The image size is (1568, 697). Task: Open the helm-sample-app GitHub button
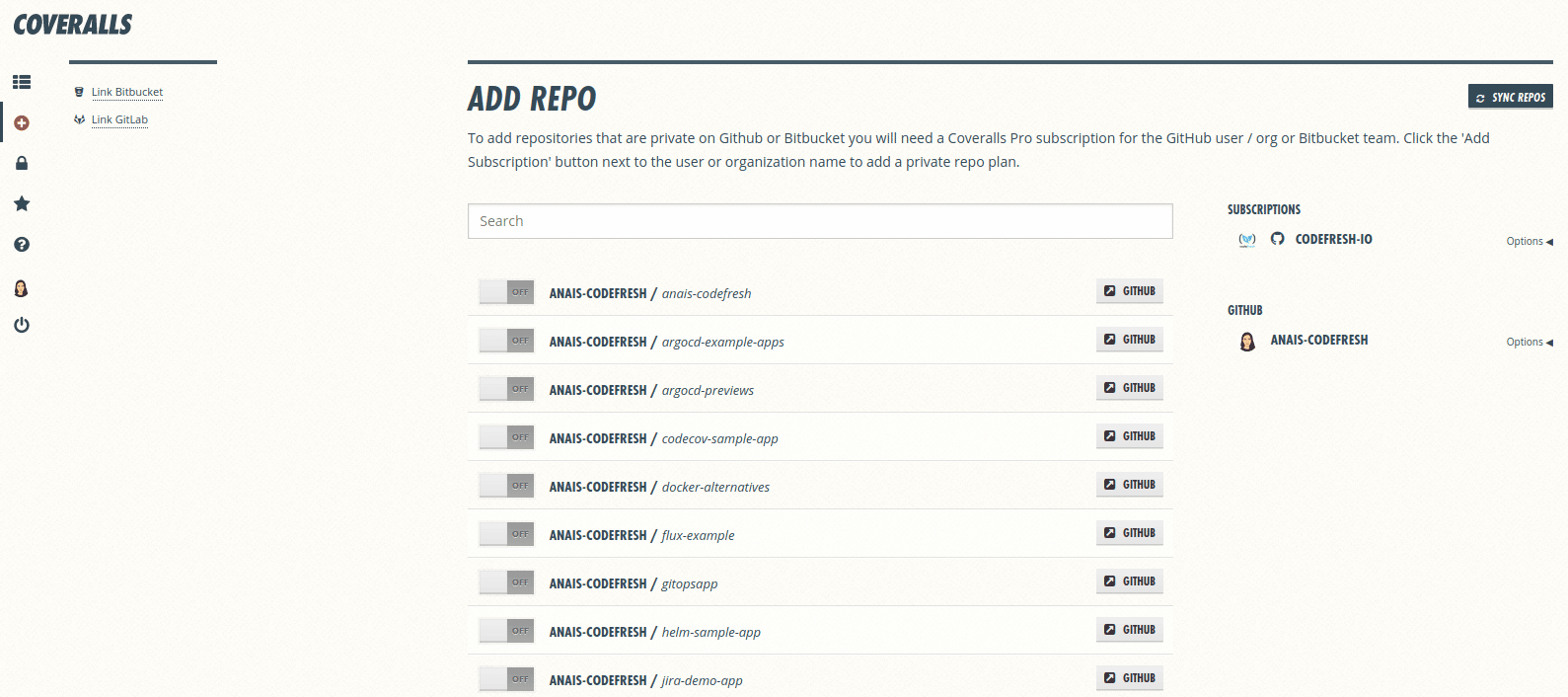[1129, 630]
